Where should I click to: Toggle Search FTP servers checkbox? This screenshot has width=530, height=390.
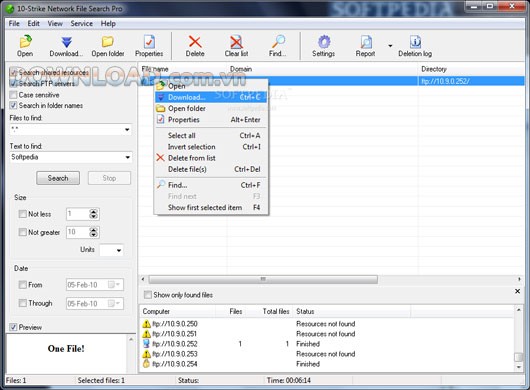[x=13, y=83]
